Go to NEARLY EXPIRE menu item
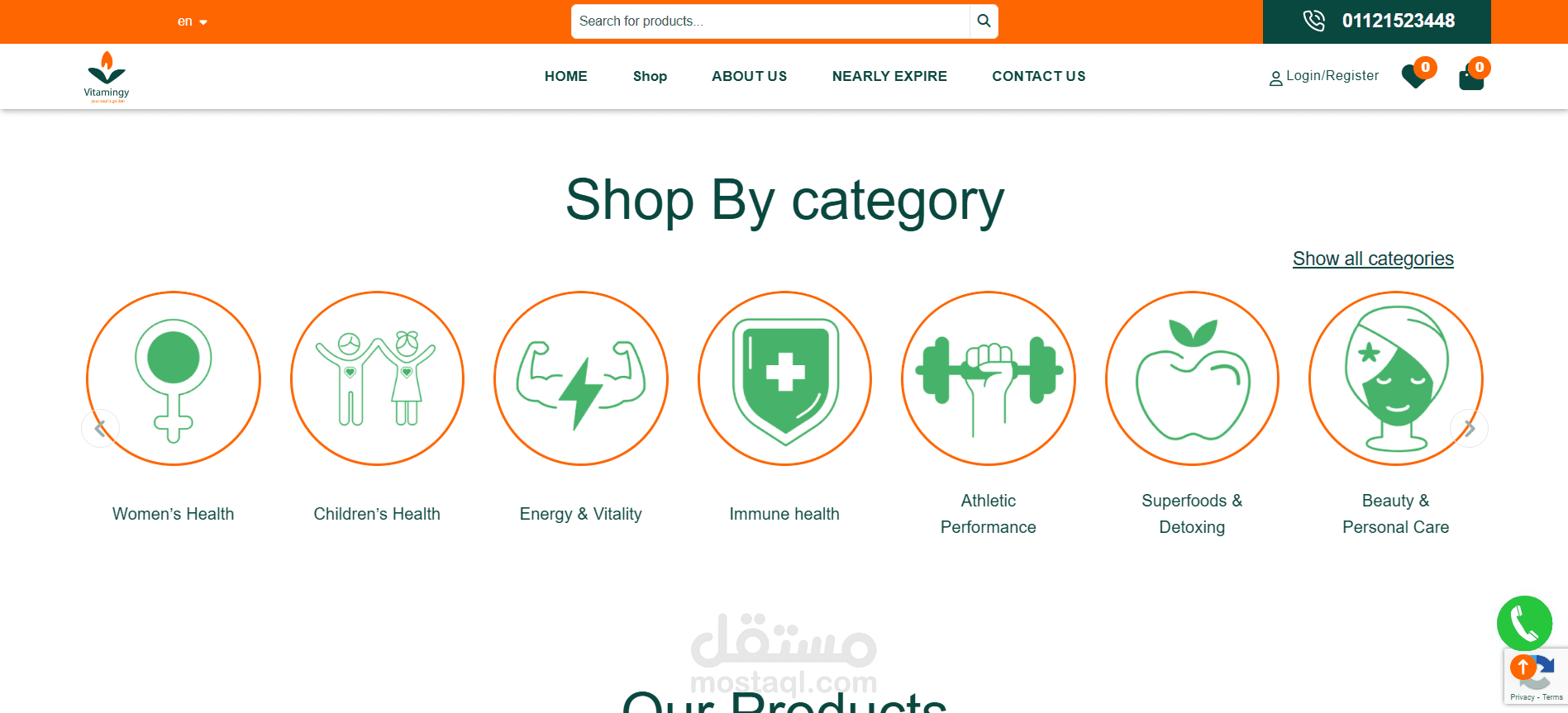Screen dimensions: 1568x713 [x=889, y=76]
